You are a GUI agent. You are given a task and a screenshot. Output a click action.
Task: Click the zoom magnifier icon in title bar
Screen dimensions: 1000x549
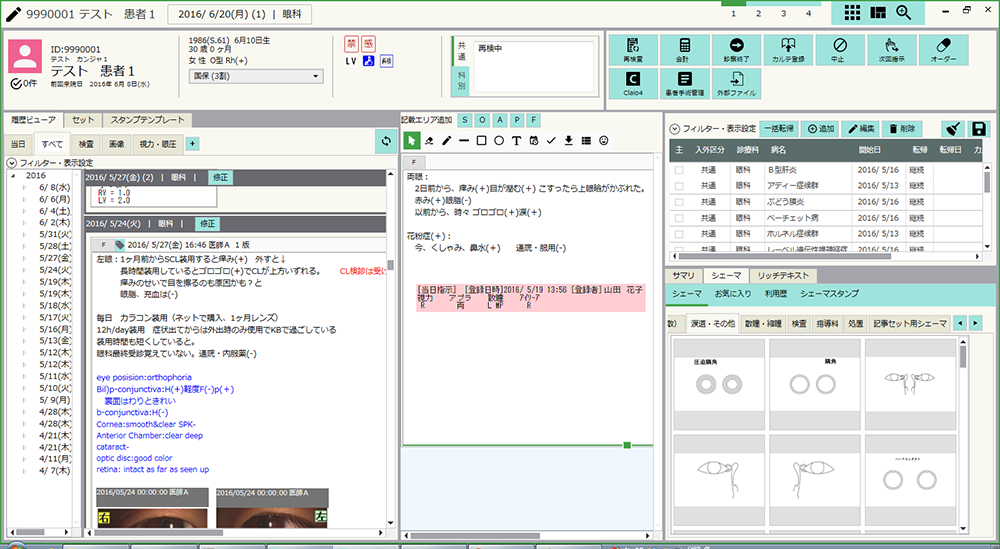[904, 13]
